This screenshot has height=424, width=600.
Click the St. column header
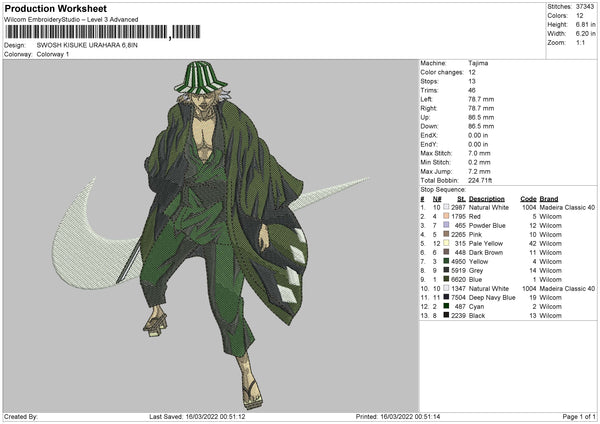pos(461,199)
